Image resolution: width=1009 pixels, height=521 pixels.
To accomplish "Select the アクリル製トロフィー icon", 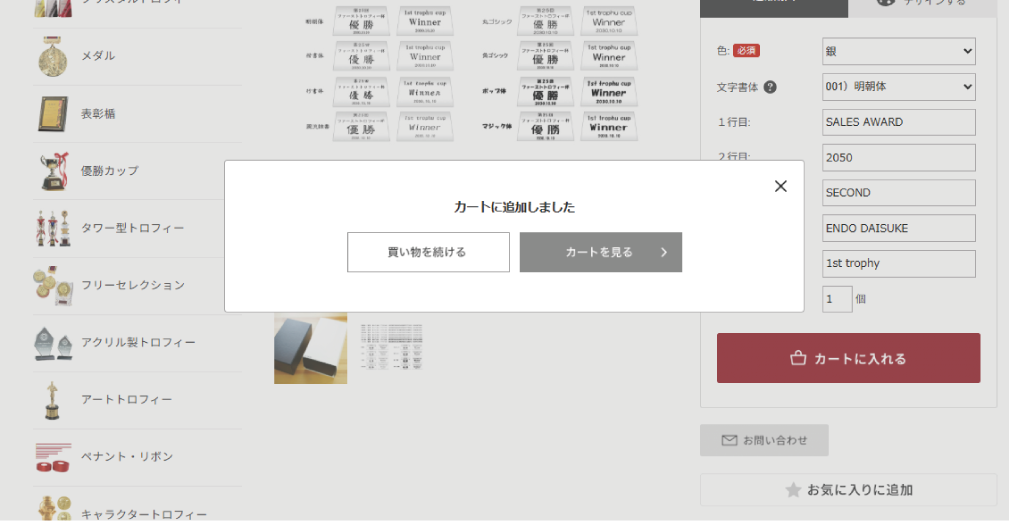I will (54, 343).
